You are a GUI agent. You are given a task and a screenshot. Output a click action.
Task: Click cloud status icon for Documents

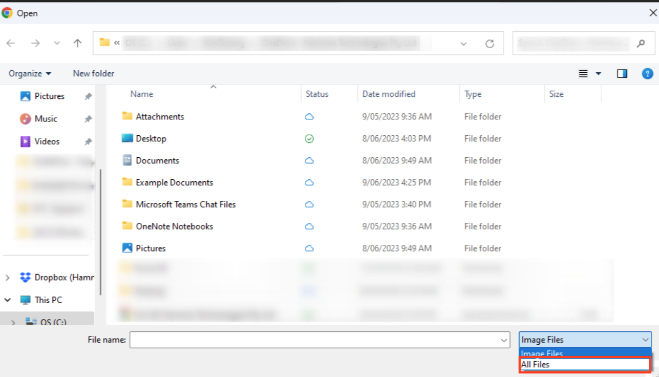309,161
